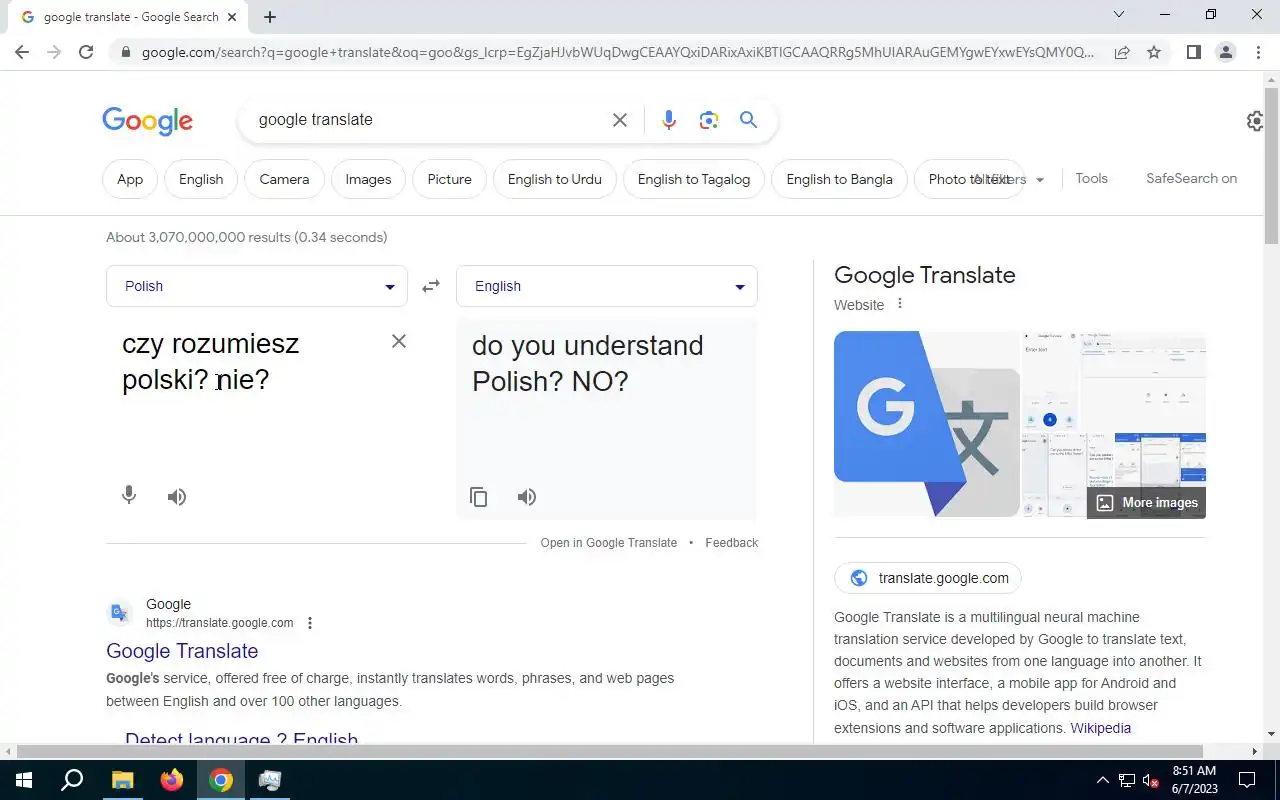Click the vertical page scrollbar
The width and height of the screenshot is (1280, 800).
[x=1271, y=166]
